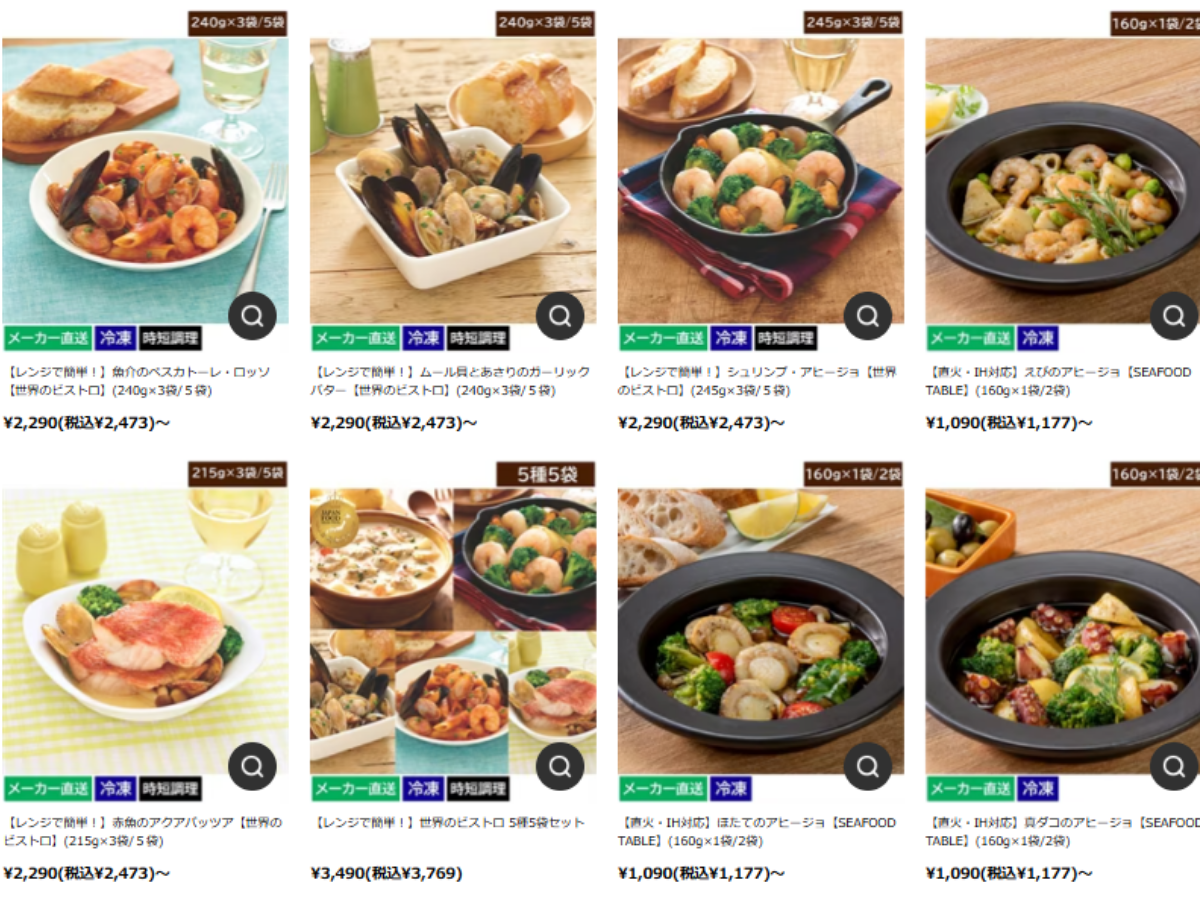Click the ¥3,490 price of 5袋セット
The width and height of the screenshot is (1200, 900).
tap(386, 873)
